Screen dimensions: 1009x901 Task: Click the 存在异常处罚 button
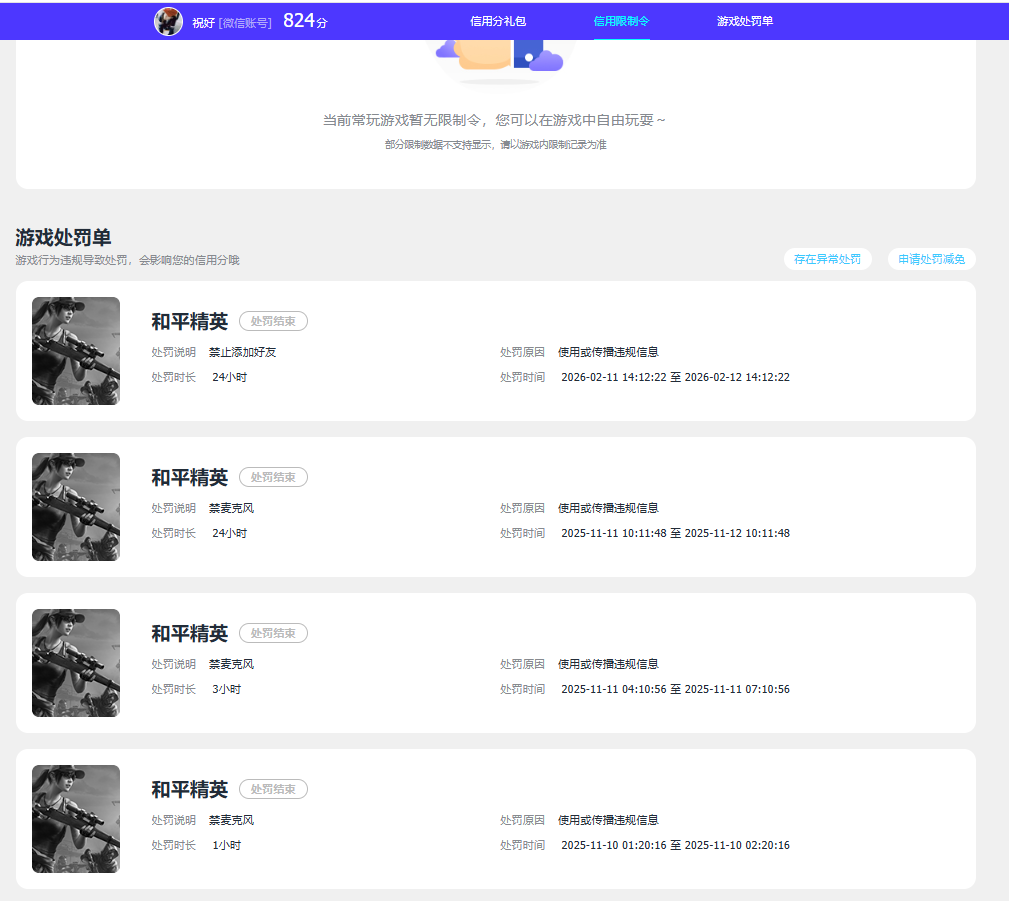[x=828, y=259]
